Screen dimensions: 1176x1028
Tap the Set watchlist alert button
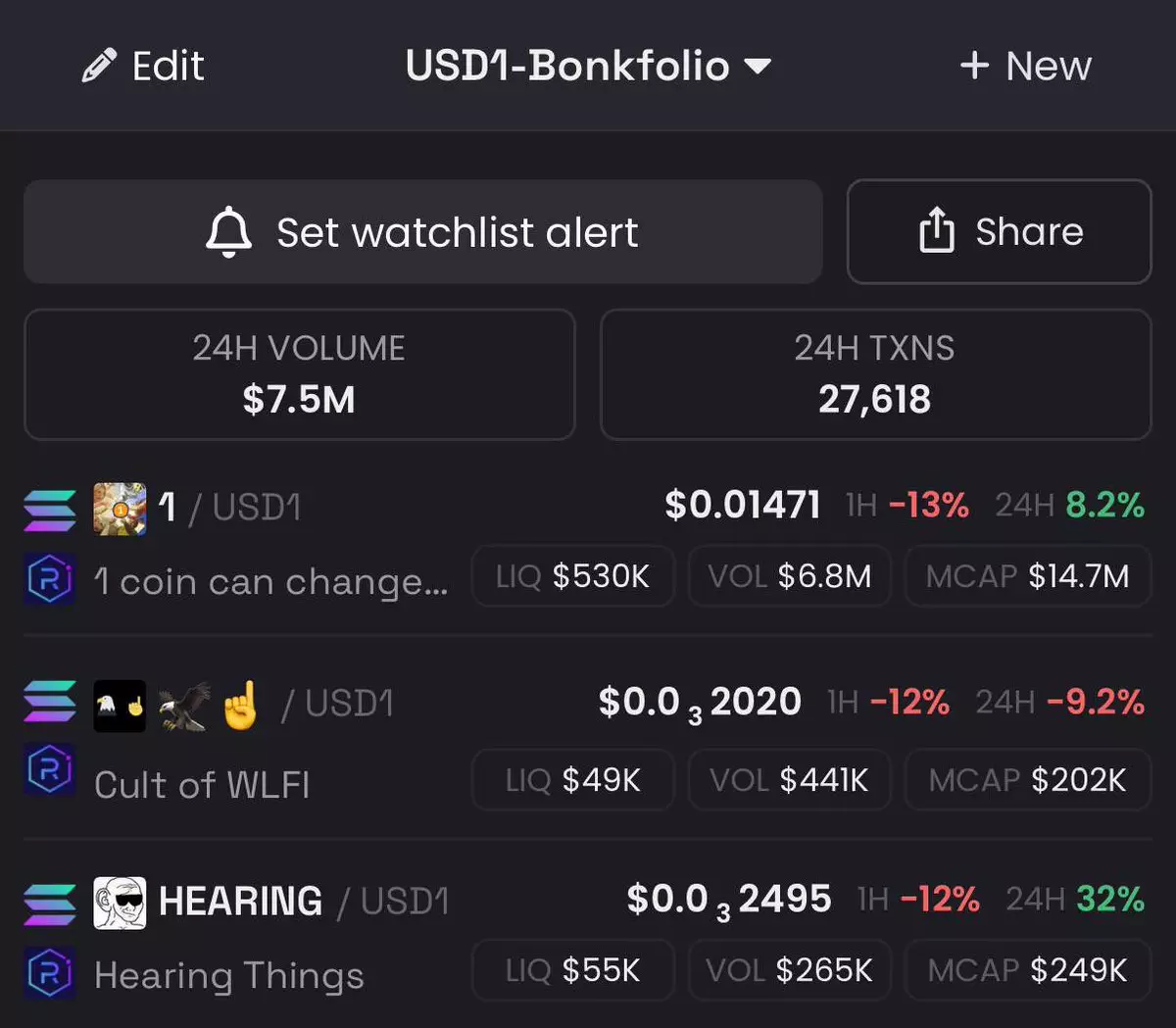422,232
